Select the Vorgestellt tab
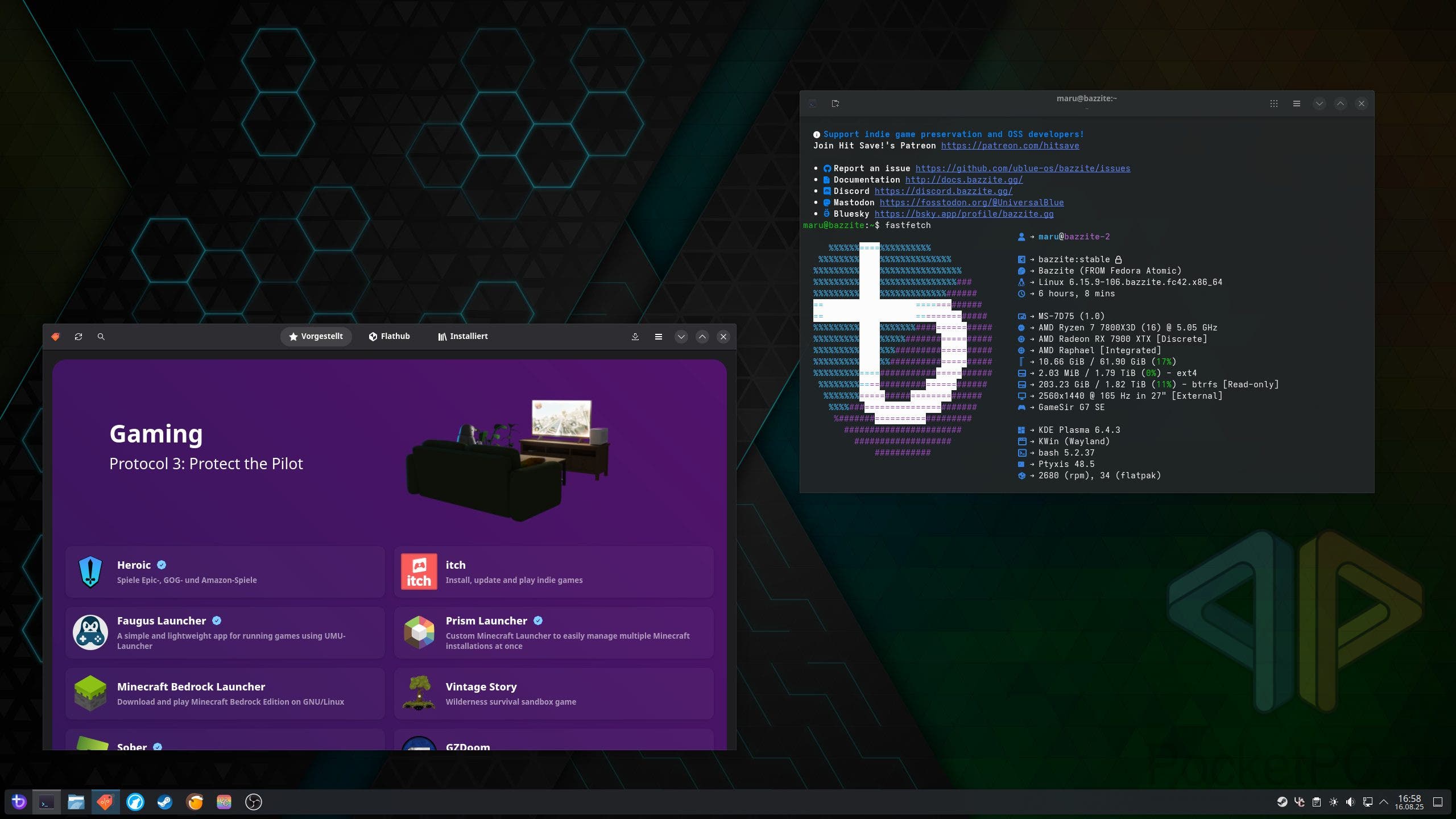 click(316, 336)
